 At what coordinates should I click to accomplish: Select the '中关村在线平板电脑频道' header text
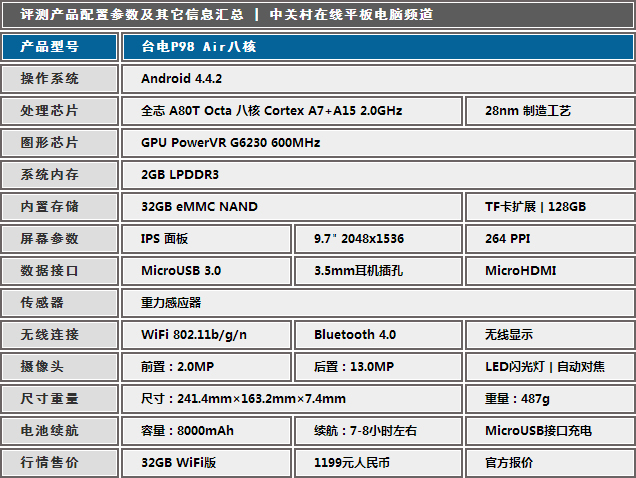point(351,15)
